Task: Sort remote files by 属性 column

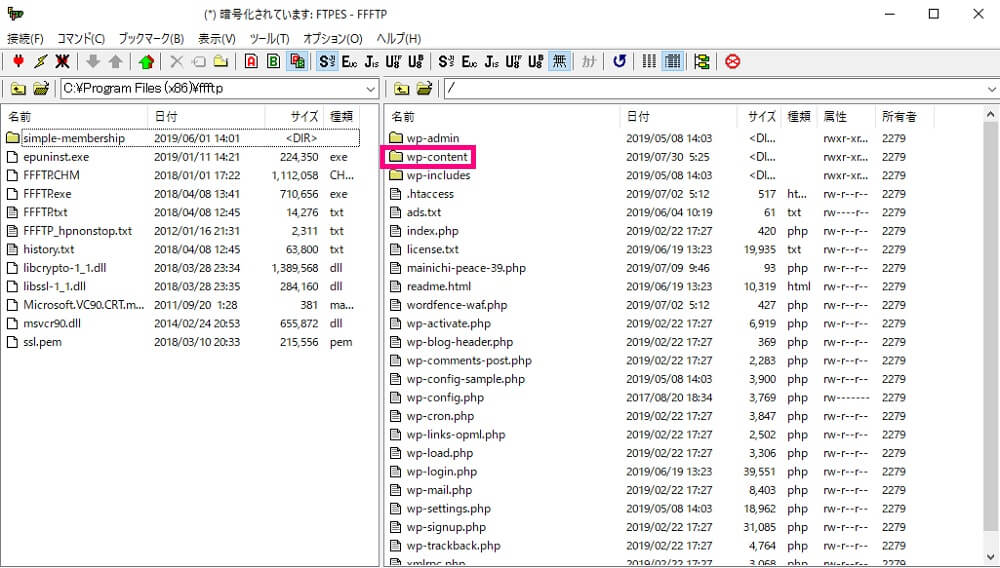Action: (x=846, y=117)
